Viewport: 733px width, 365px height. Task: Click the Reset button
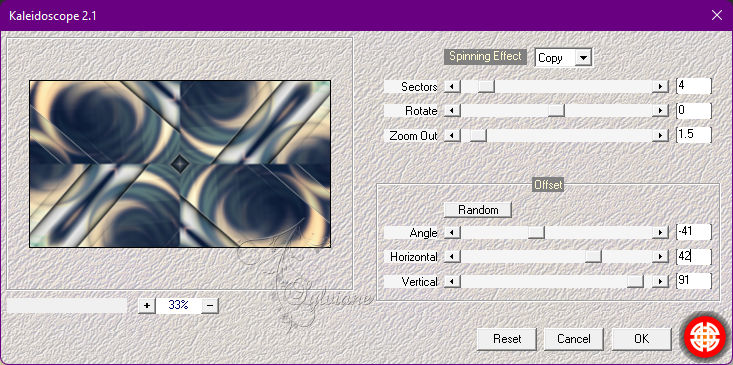pyautogui.click(x=507, y=338)
